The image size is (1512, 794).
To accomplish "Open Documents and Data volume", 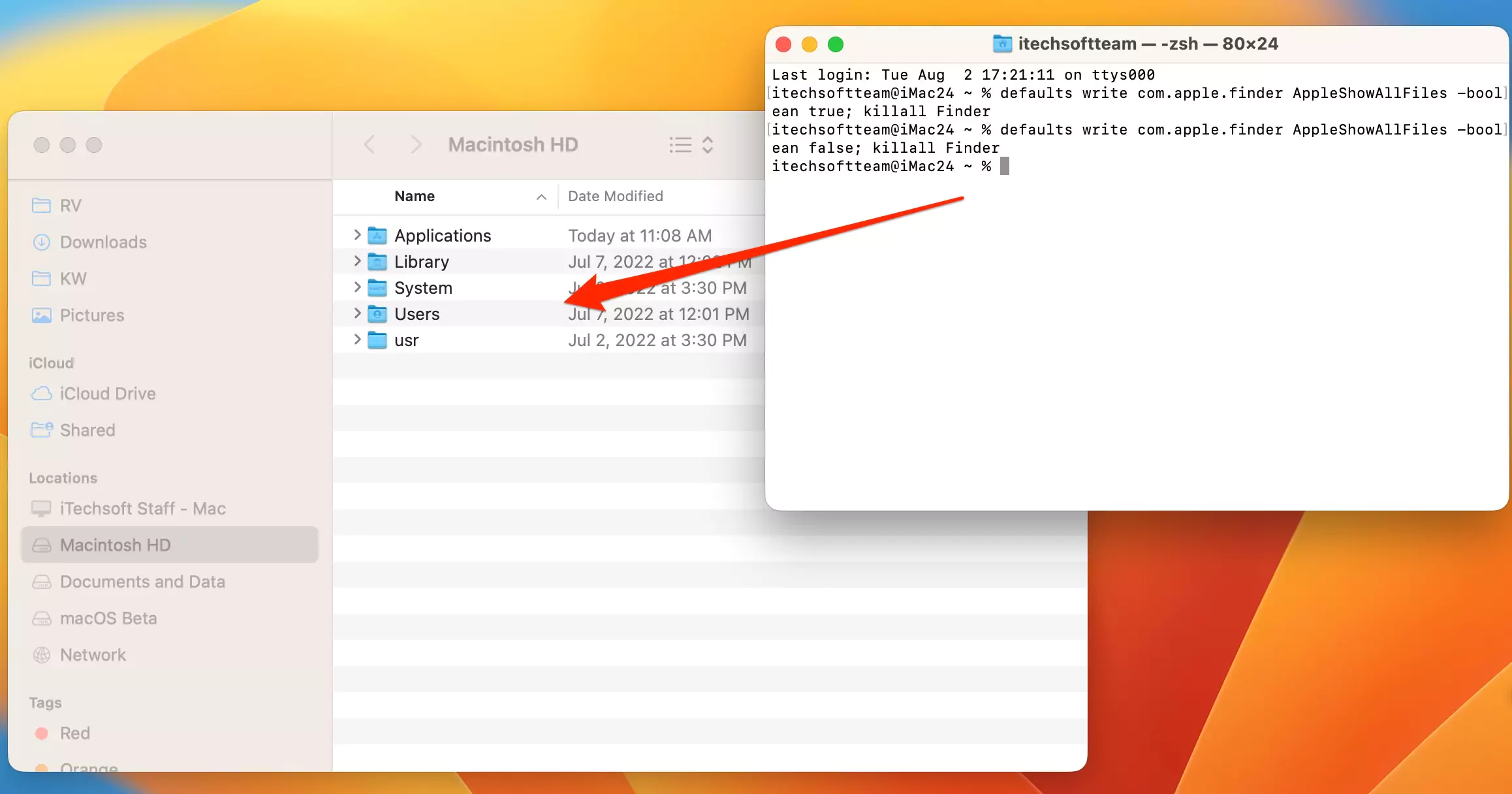I will pyautogui.click(x=170, y=582).
